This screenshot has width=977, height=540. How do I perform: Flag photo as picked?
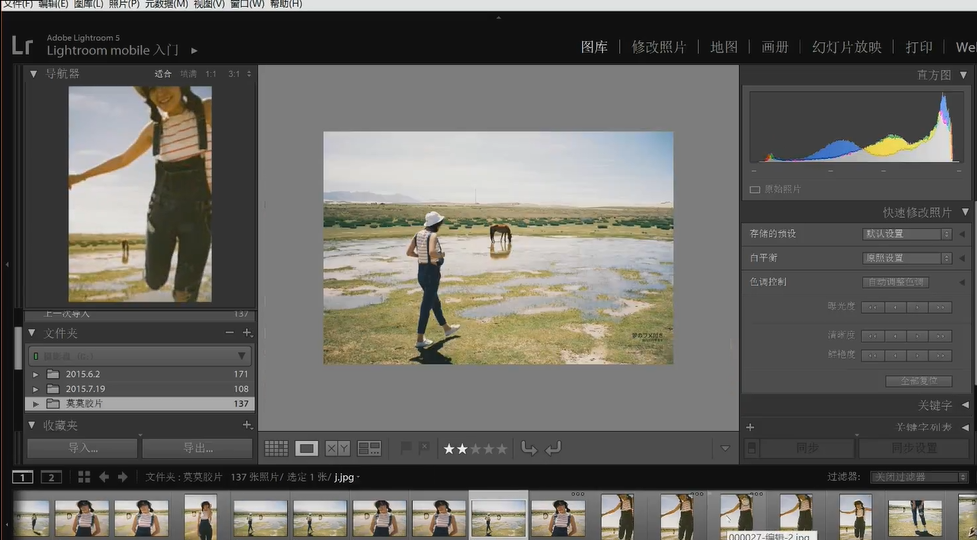coord(406,448)
